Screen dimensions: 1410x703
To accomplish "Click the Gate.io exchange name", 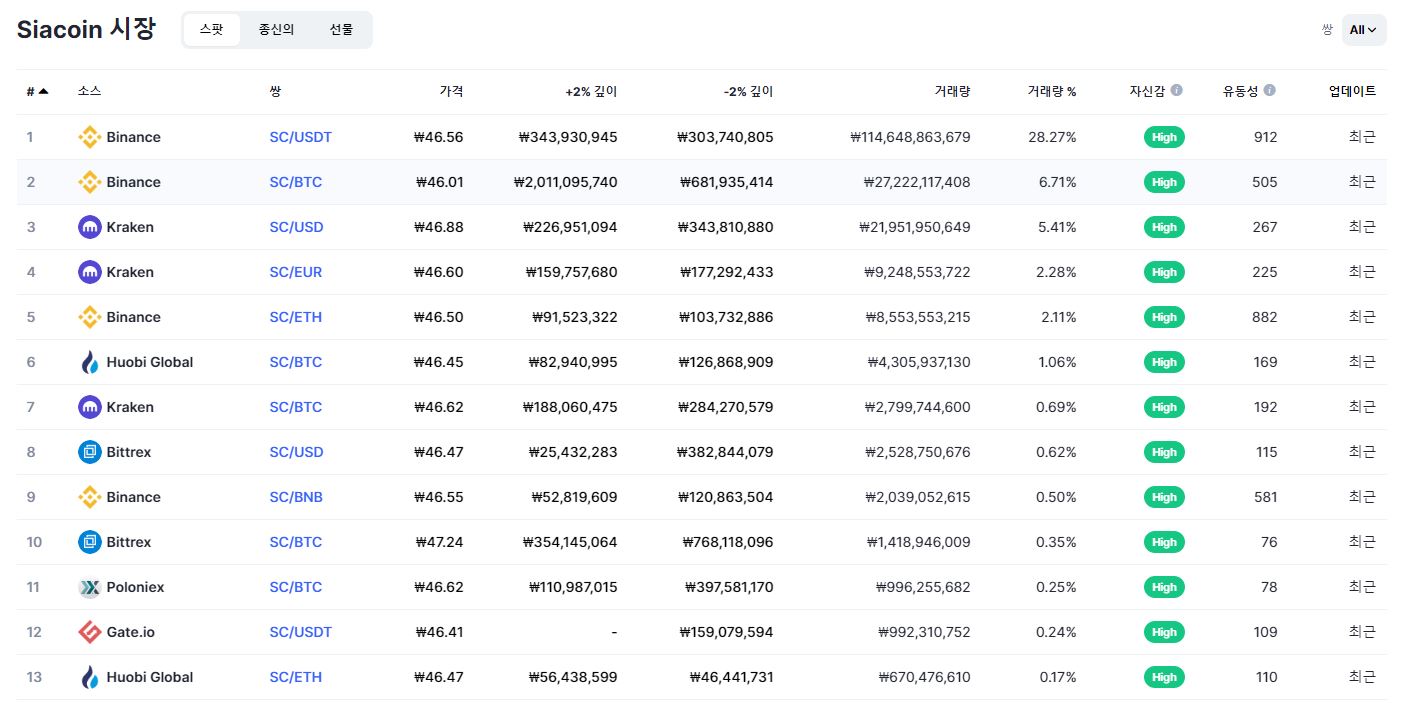I will coord(131,632).
